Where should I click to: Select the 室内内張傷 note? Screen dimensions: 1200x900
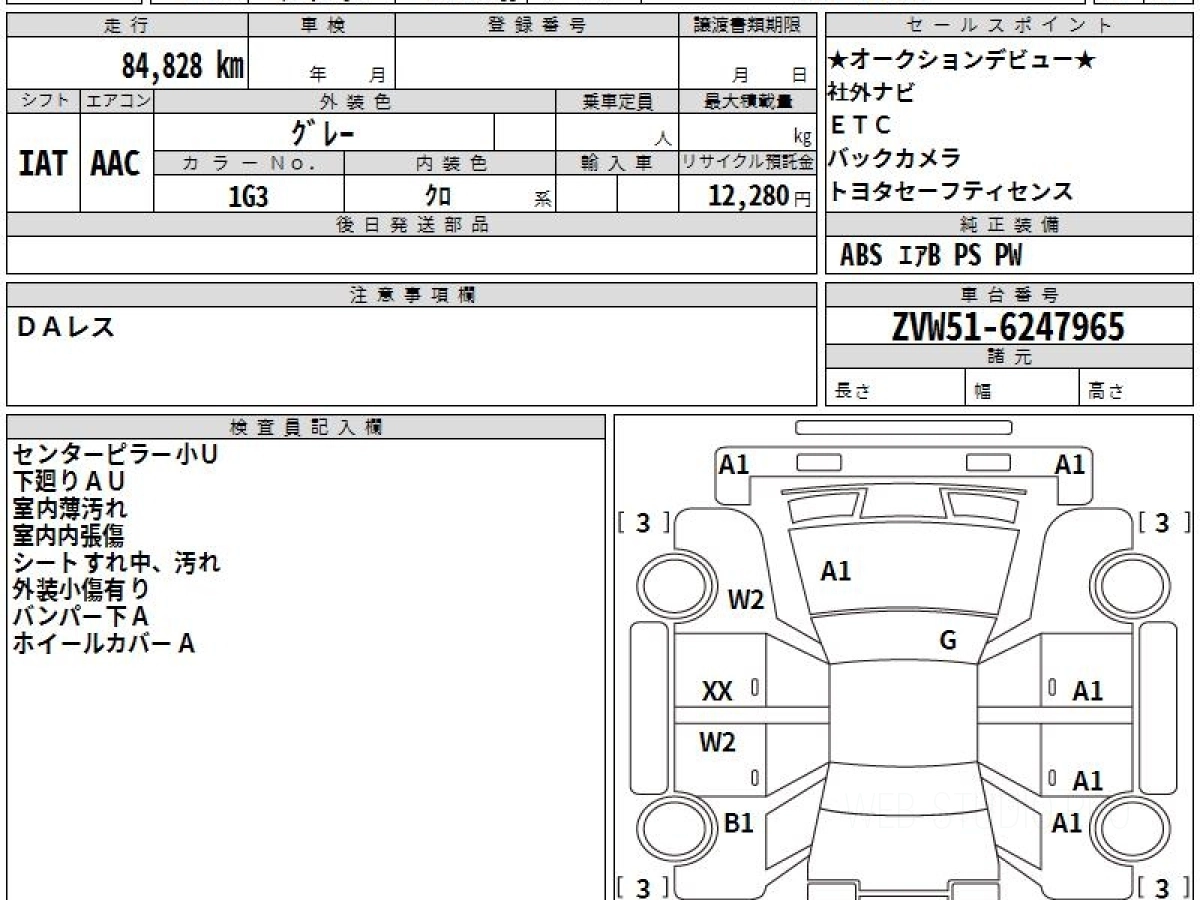[x=68, y=536]
